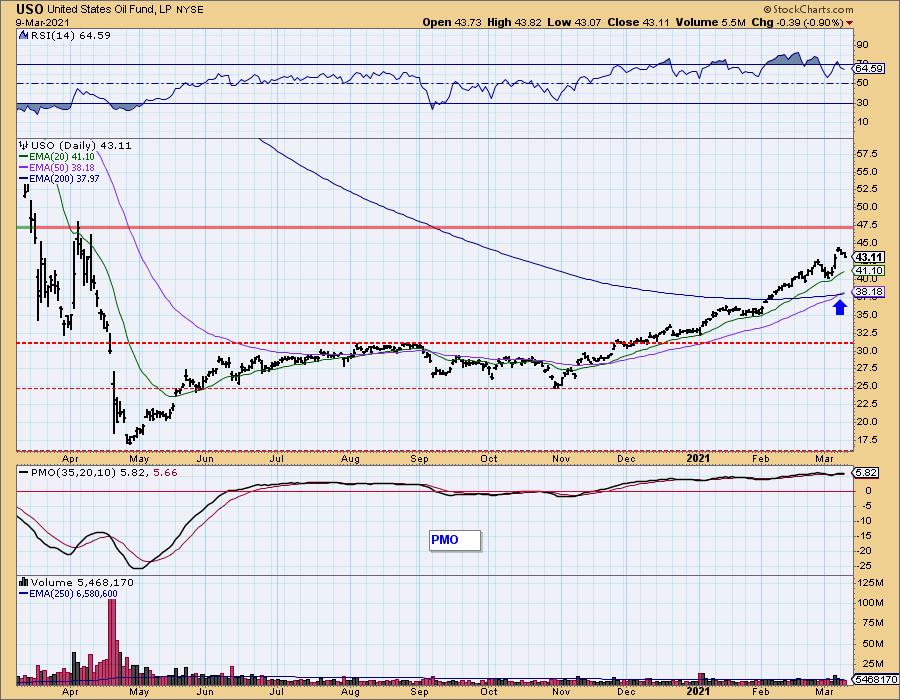900x700 pixels.
Task: Click the 5.82 PMO value tag on right axis
Action: click(866, 473)
